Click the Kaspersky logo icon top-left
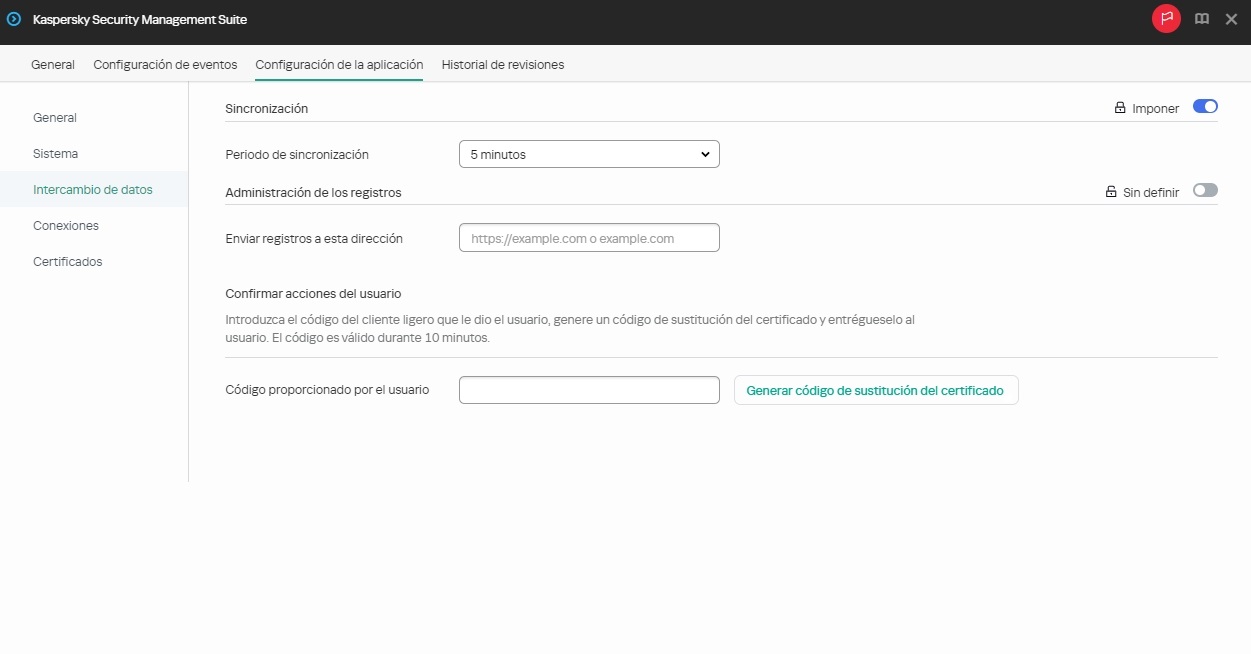 13,19
